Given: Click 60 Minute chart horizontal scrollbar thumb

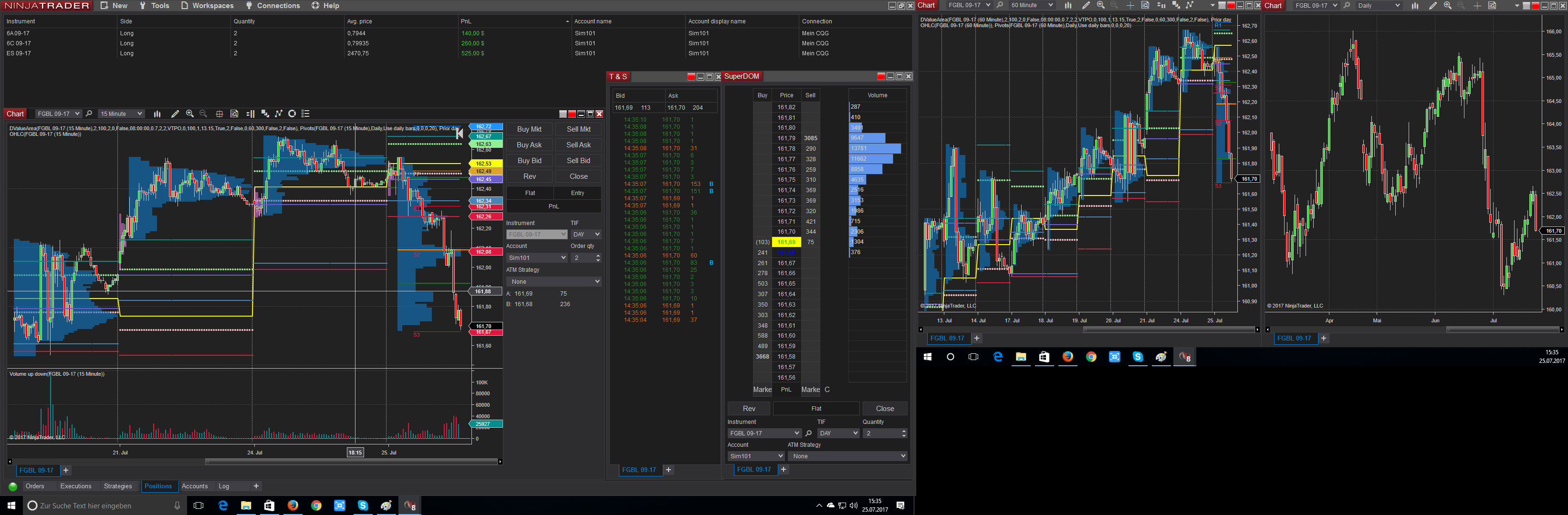Looking at the screenshot, I should click(1168, 330).
